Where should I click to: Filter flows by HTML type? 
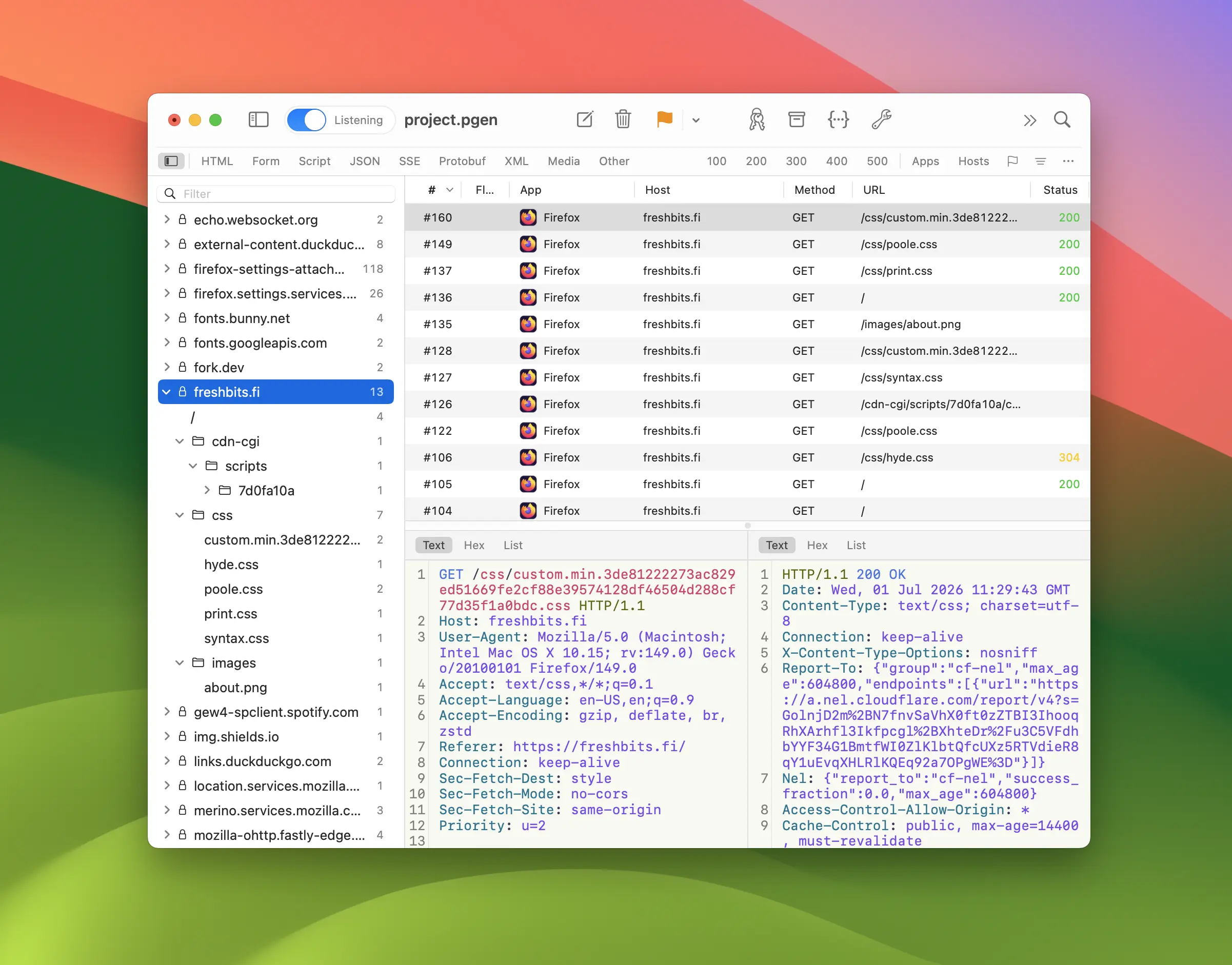point(217,161)
